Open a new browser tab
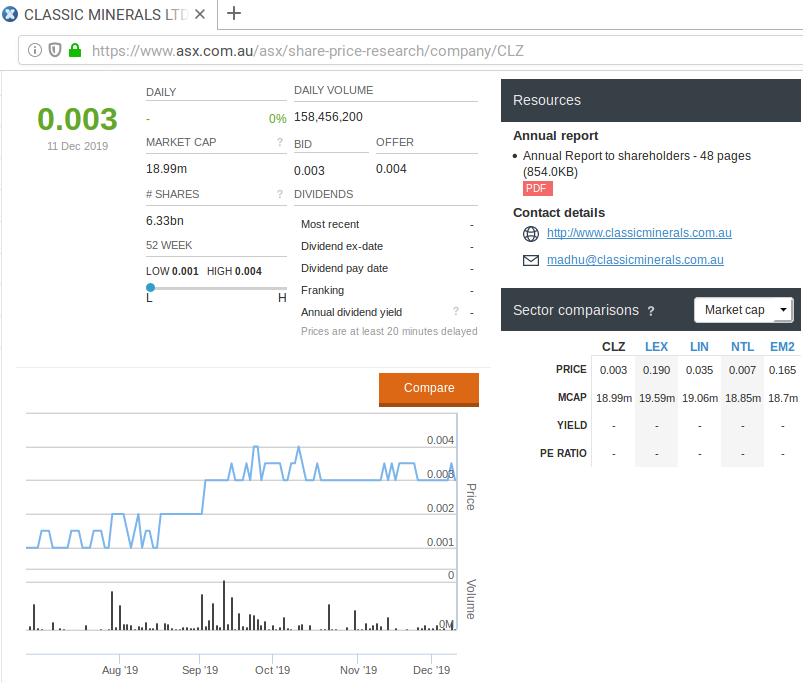The height and width of the screenshot is (683, 803). (234, 13)
